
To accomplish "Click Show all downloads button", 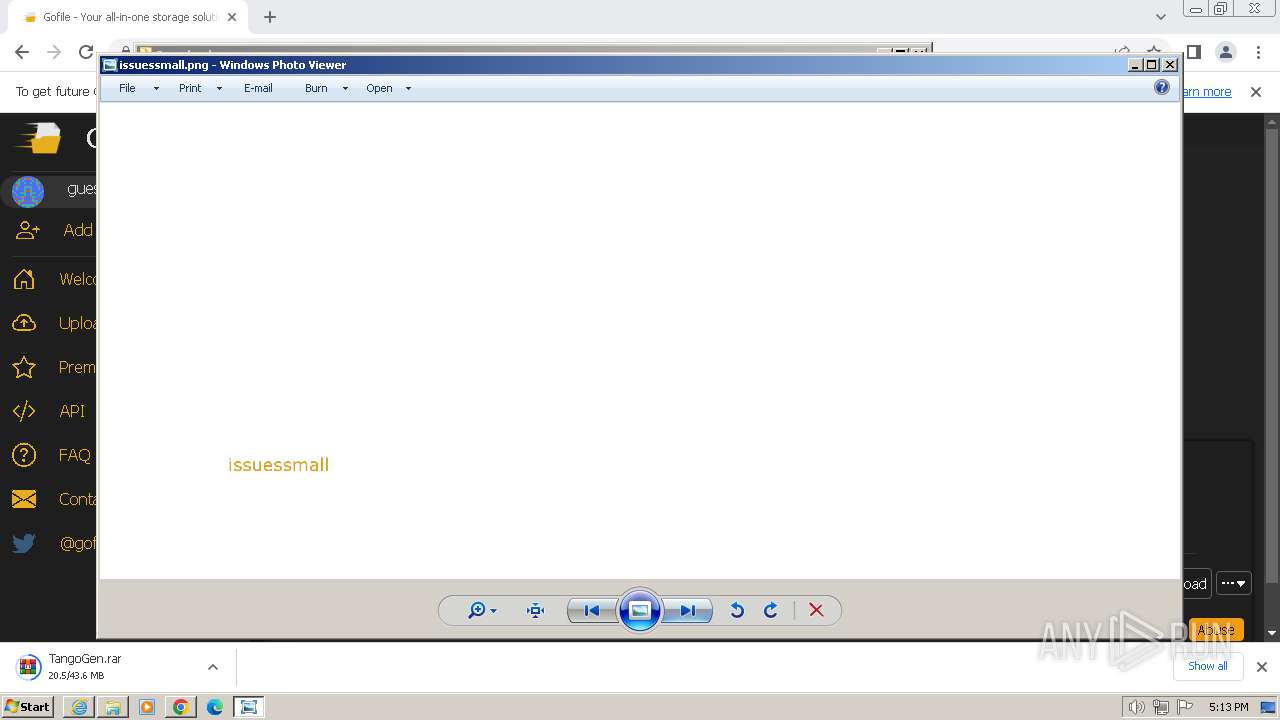I will click(1207, 666).
